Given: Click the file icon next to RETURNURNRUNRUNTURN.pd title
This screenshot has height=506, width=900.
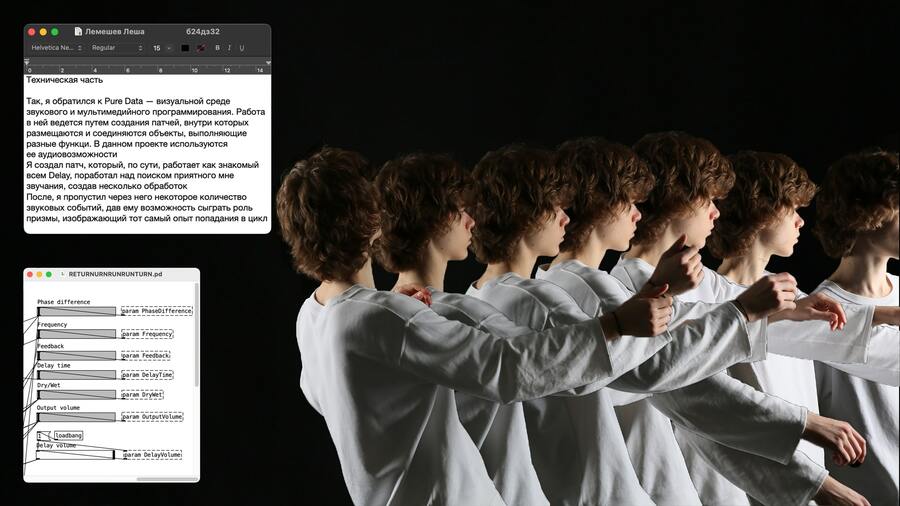Looking at the screenshot, I should tap(63, 274).
